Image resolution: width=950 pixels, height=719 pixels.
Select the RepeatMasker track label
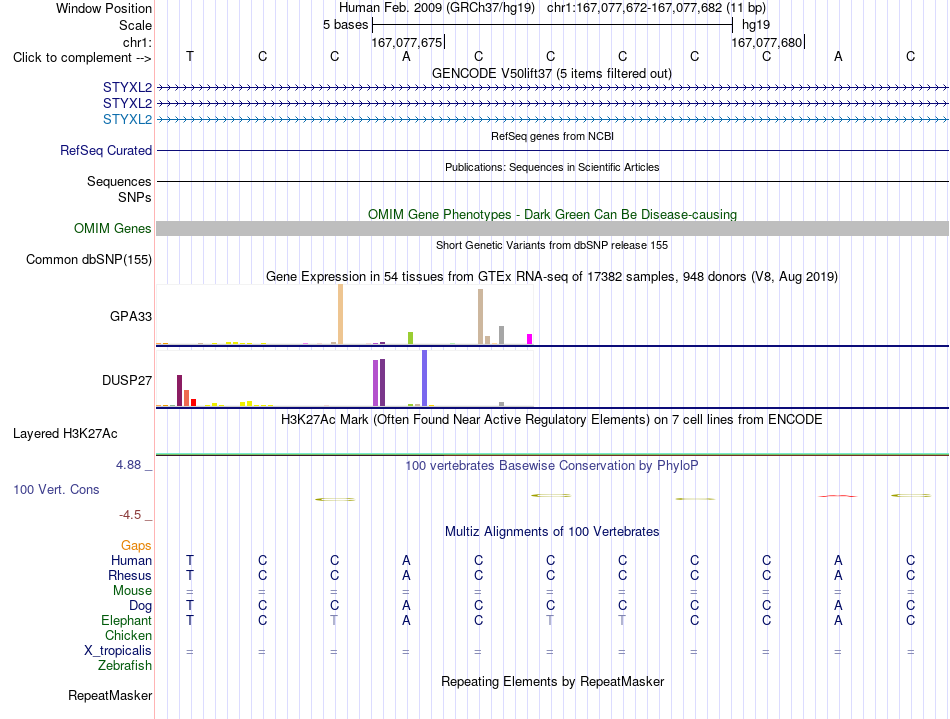click(110, 695)
